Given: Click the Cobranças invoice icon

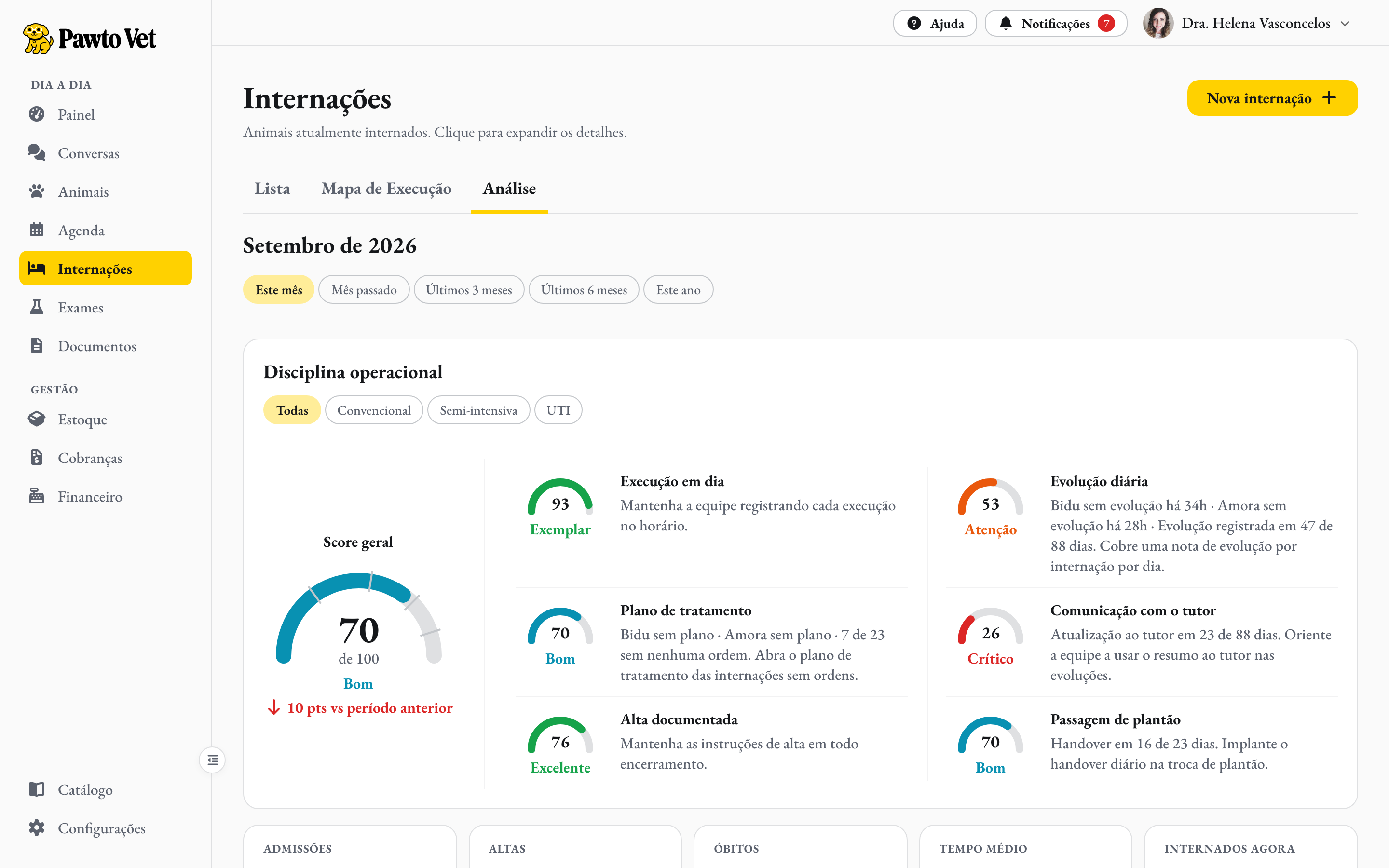Looking at the screenshot, I should point(37,458).
